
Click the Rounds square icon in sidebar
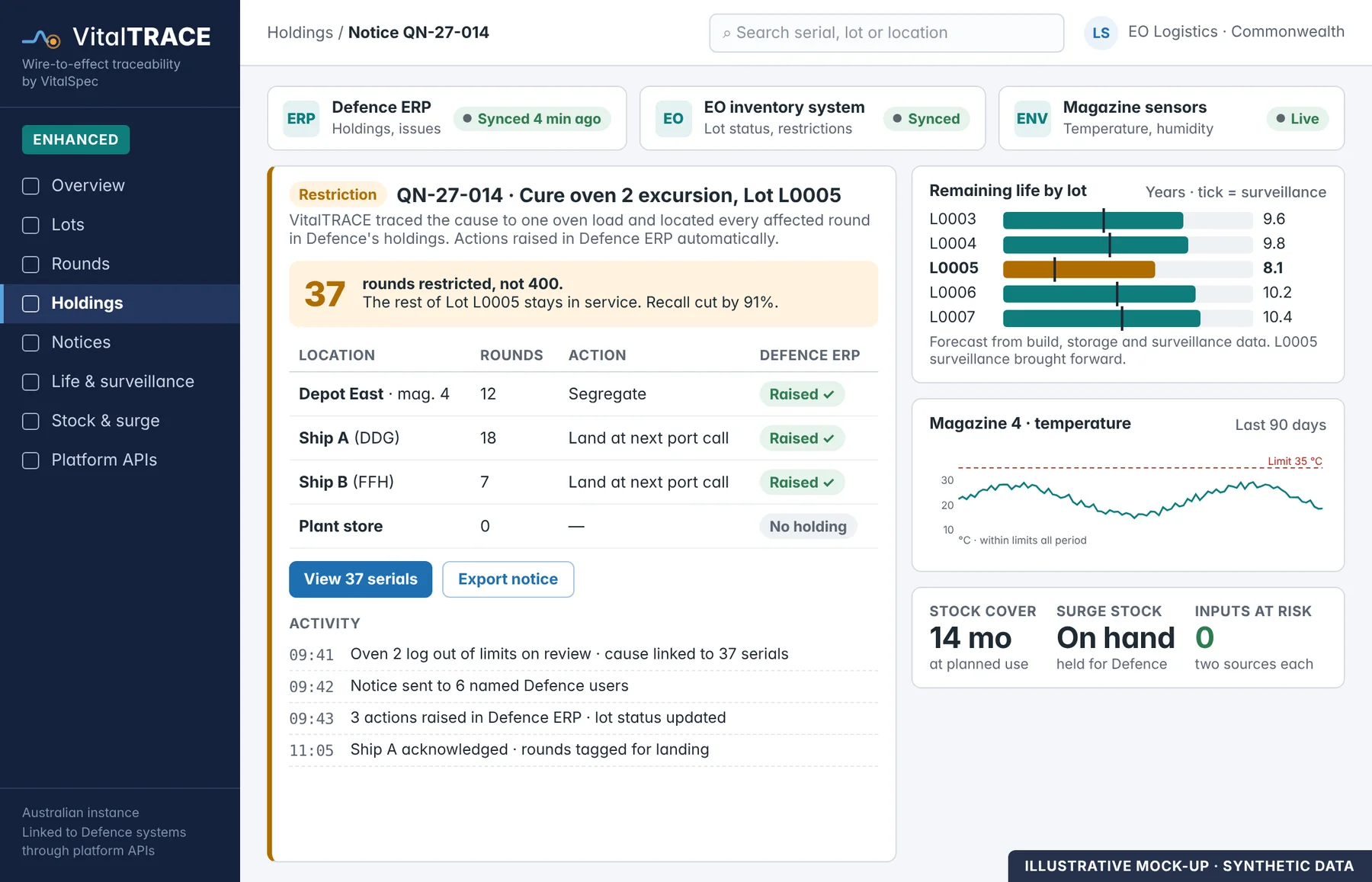tap(30, 265)
